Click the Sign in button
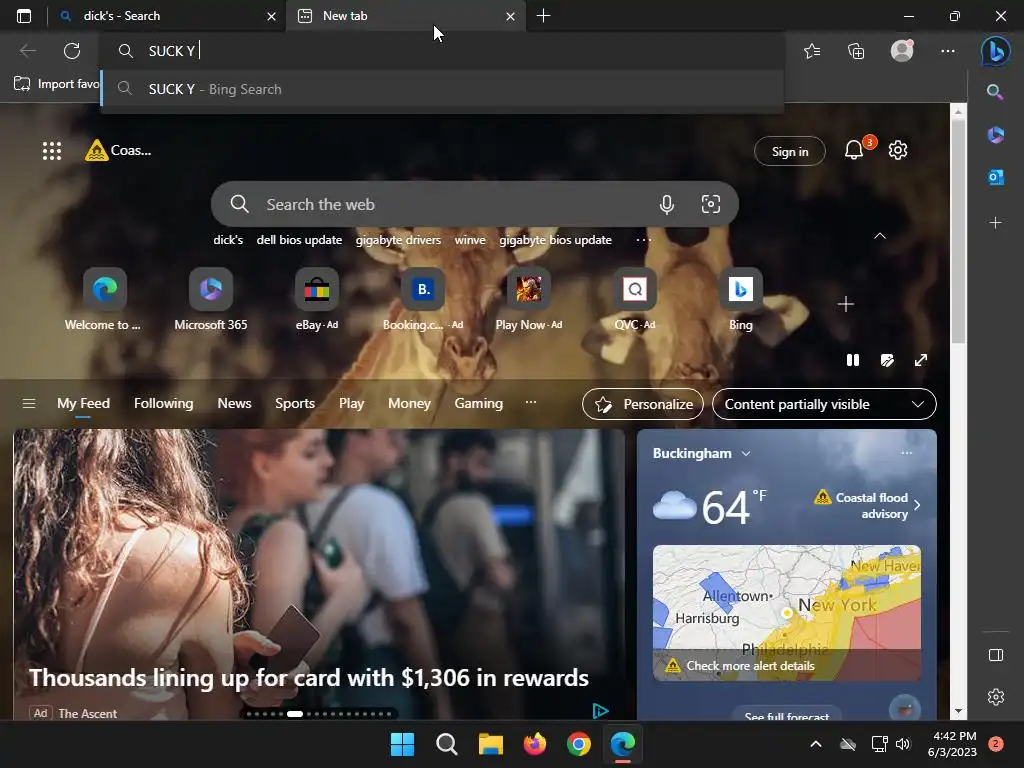 coord(790,152)
